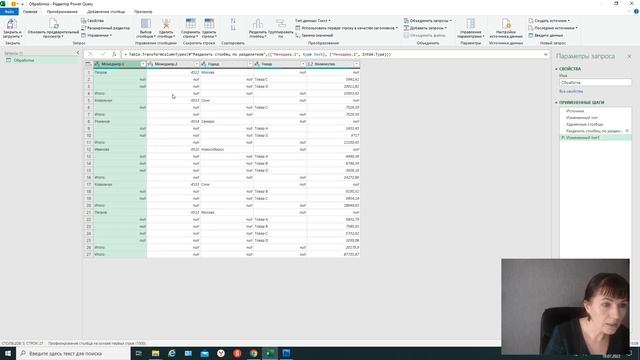
Task: Click Use First Row as Headers
Action: [x=346, y=28]
